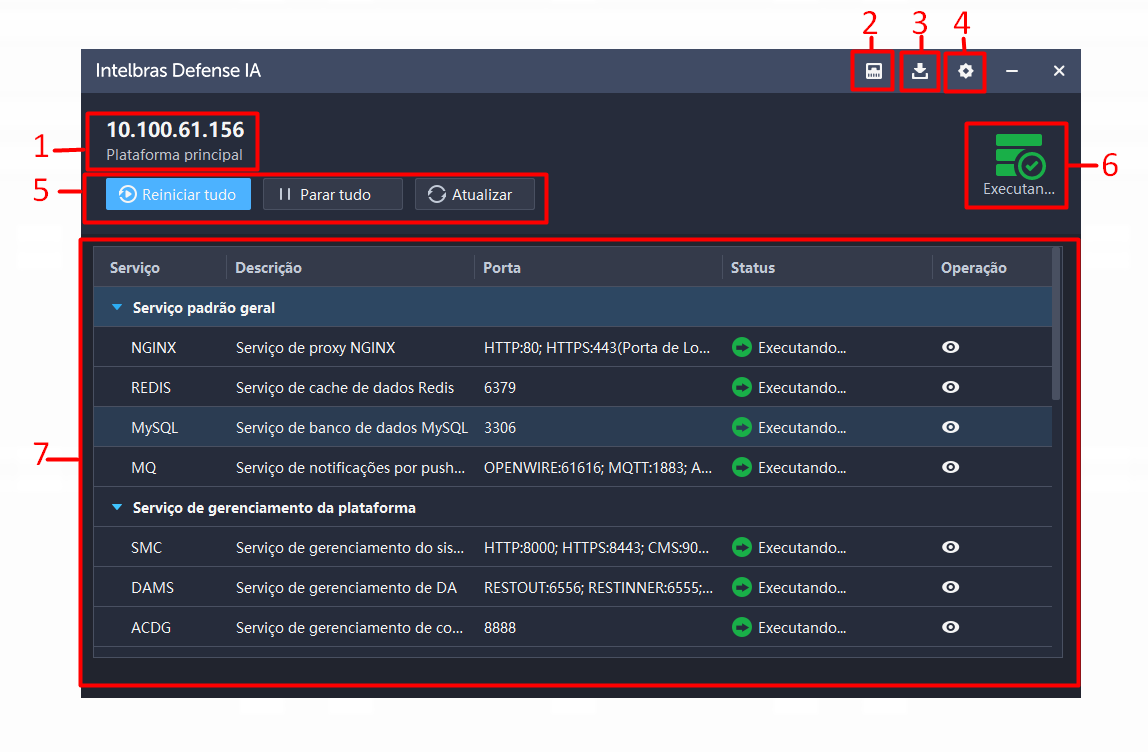Click the MySQL green running status icon
The width and height of the screenshot is (1148, 752).
tap(742, 428)
